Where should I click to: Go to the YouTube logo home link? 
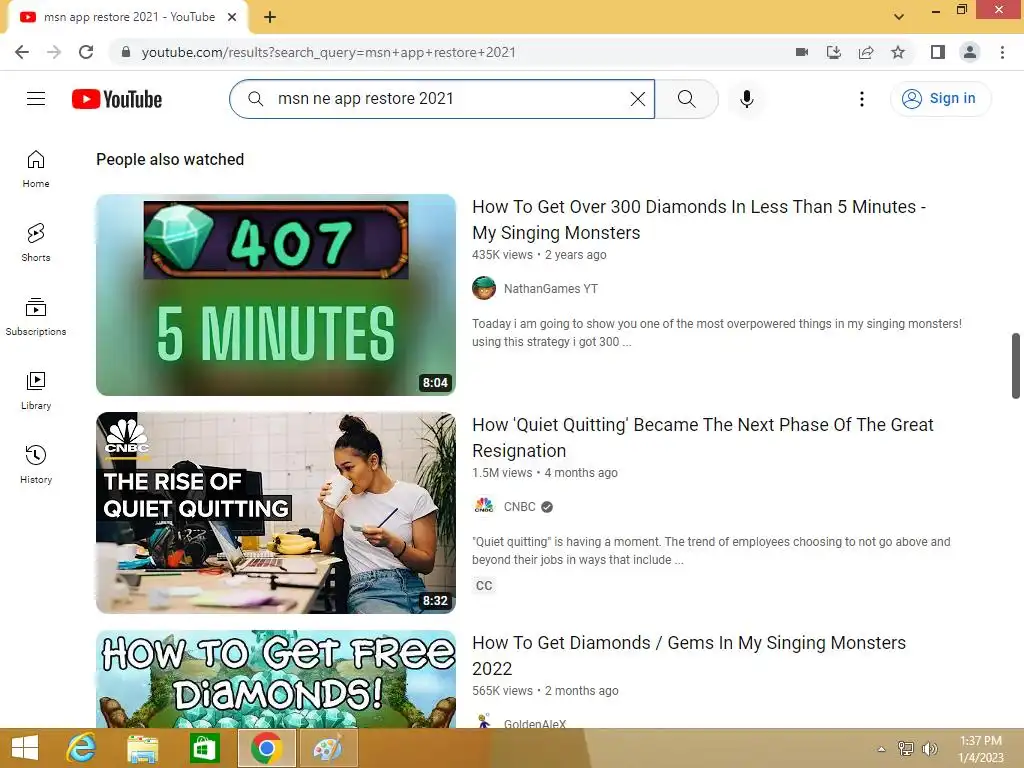pos(117,99)
